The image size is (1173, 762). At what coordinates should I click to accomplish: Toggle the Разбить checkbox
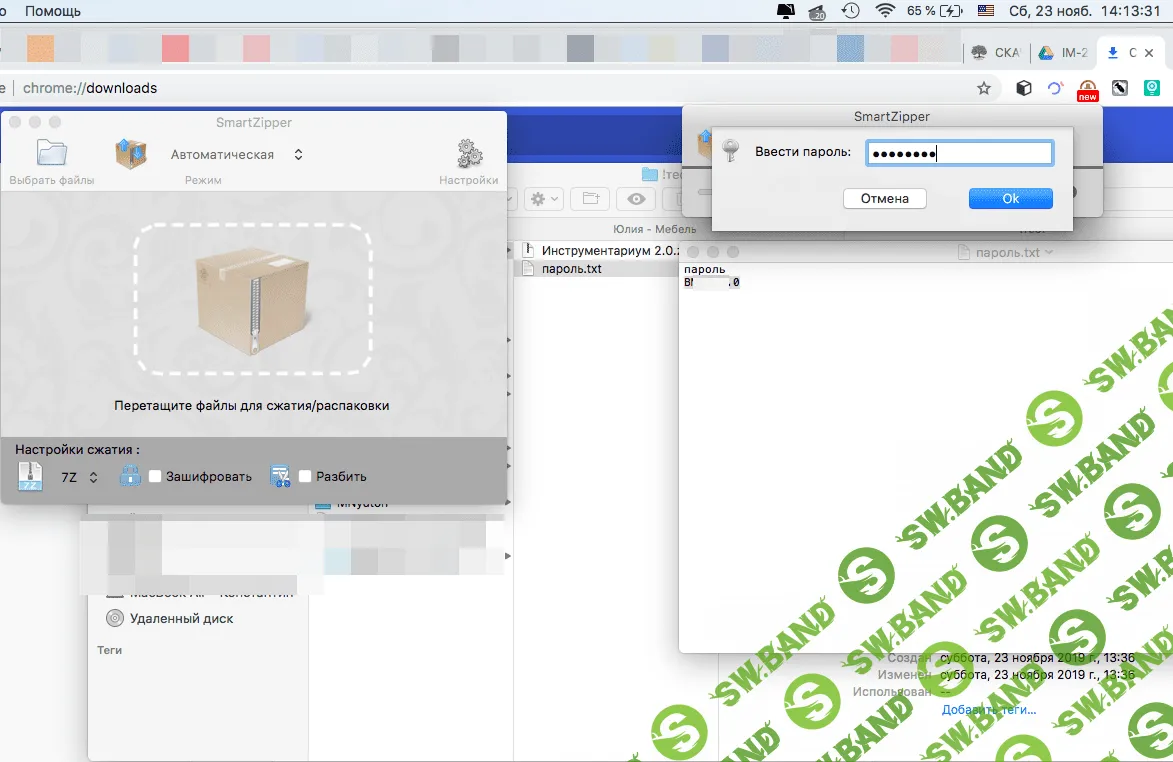305,477
